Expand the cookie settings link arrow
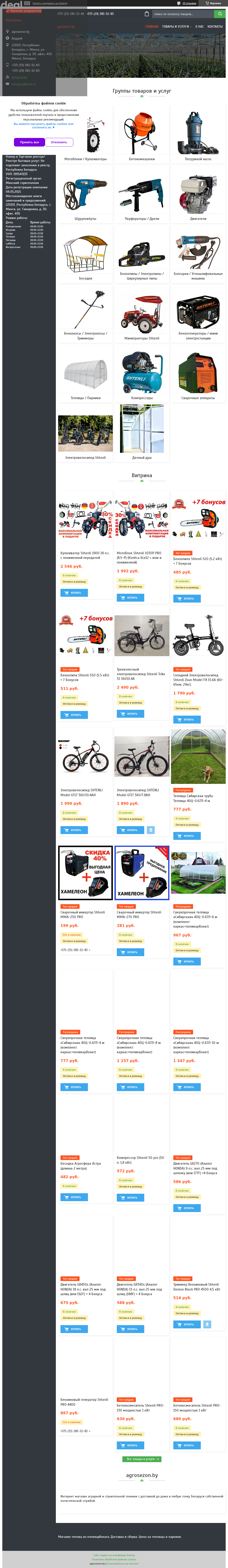228x1568 pixels. [x=54, y=127]
